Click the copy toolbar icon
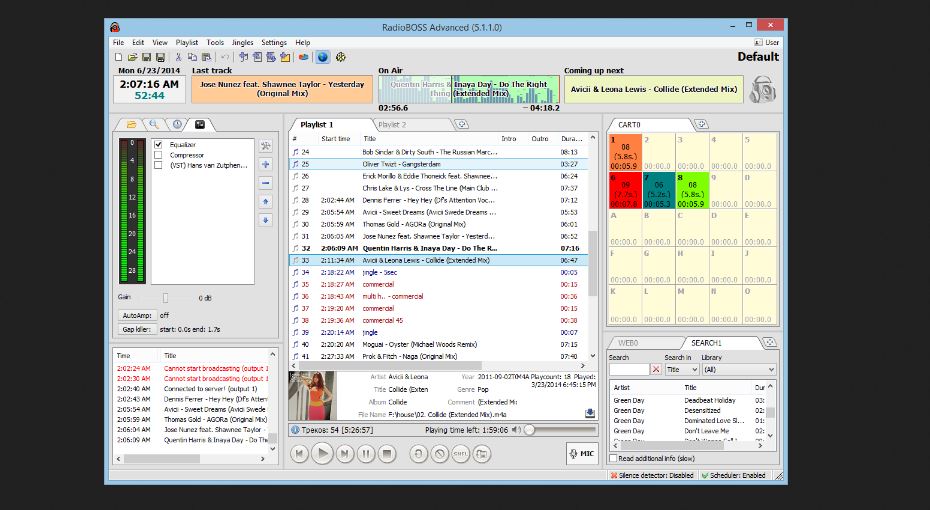 point(192,58)
